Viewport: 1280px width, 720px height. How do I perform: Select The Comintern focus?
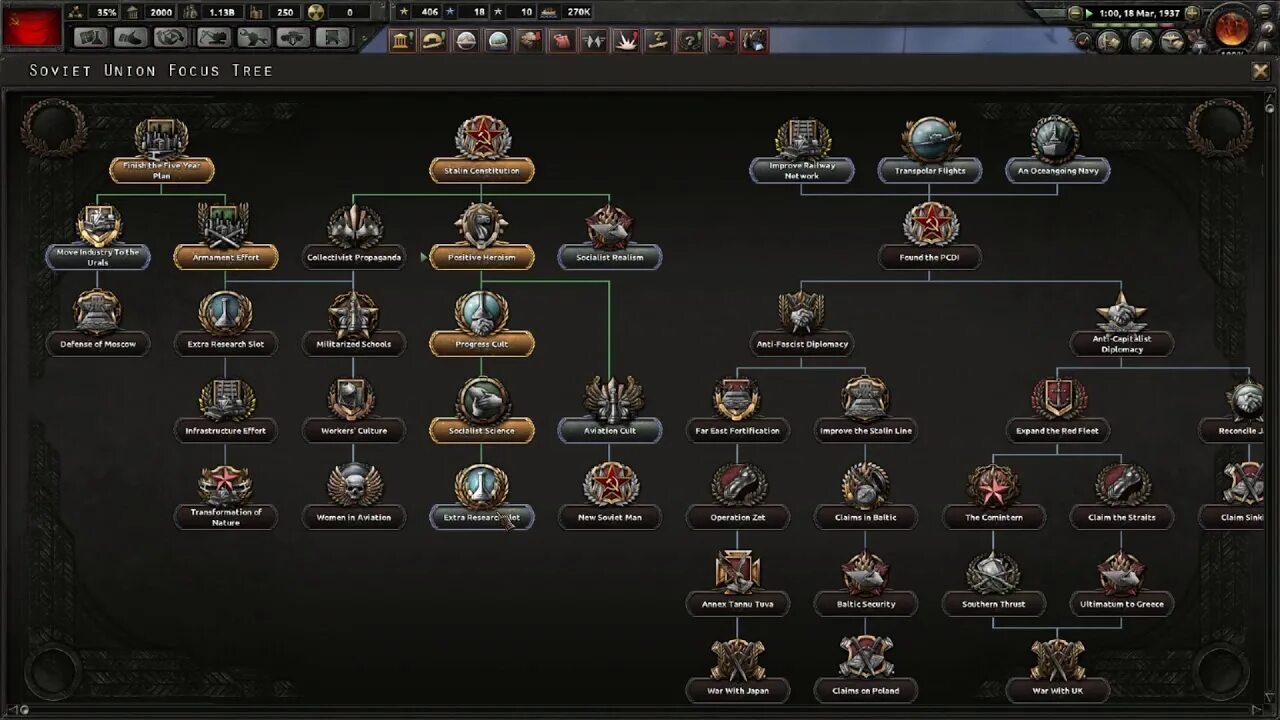tap(994, 498)
